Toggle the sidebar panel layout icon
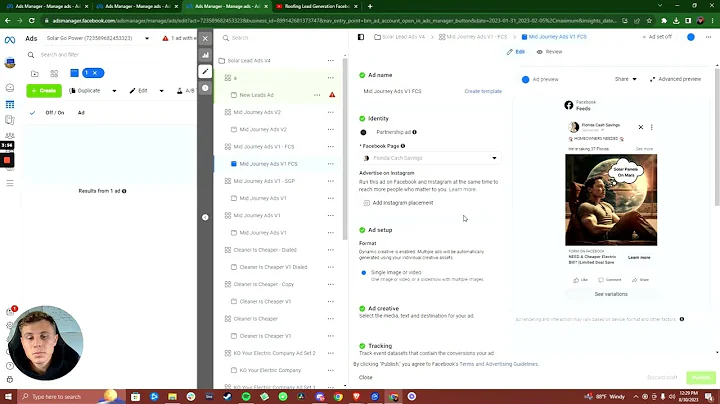The height and width of the screenshot is (404, 720). [x=361, y=37]
